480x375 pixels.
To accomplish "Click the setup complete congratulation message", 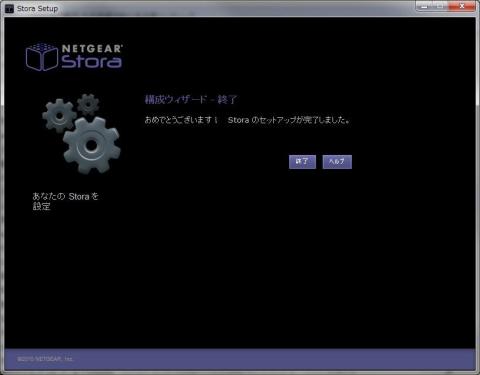I will (x=247, y=120).
